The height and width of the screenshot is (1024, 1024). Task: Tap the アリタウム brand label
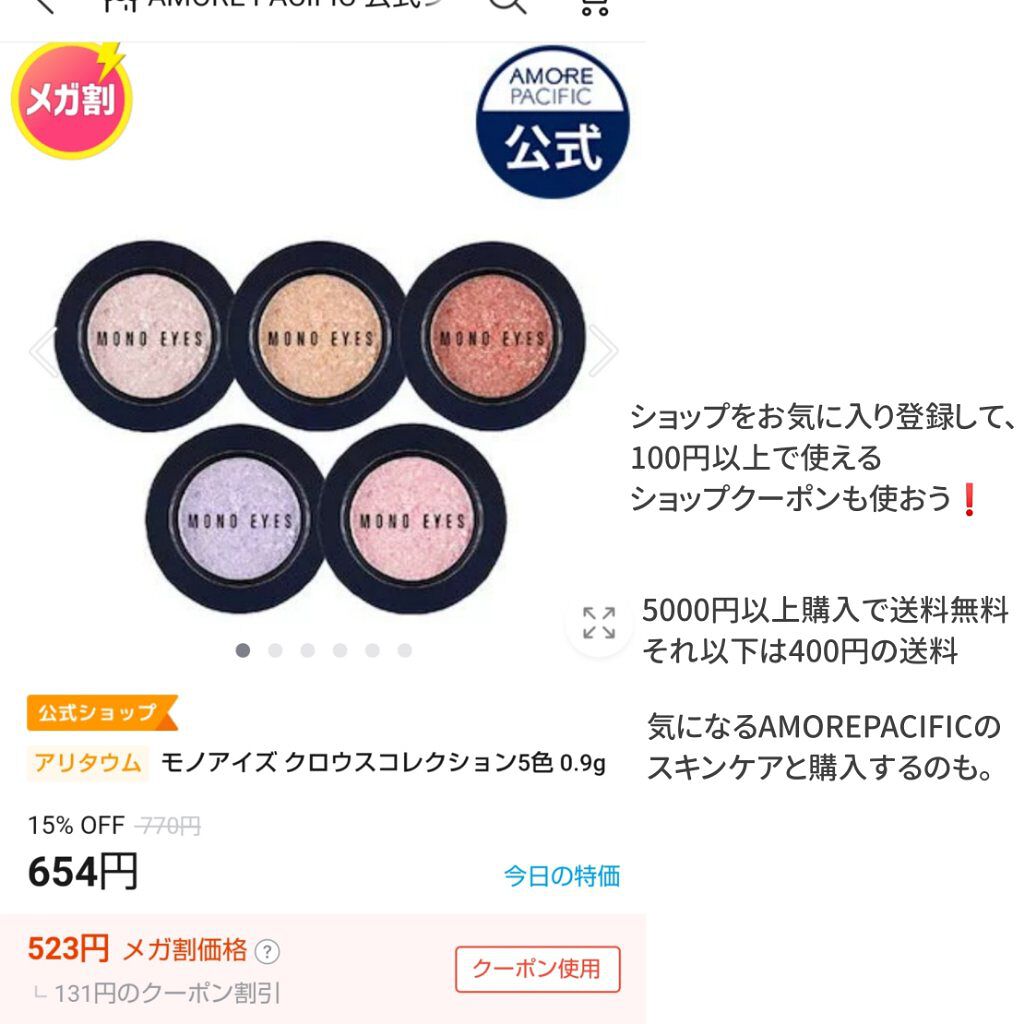click(x=88, y=763)
